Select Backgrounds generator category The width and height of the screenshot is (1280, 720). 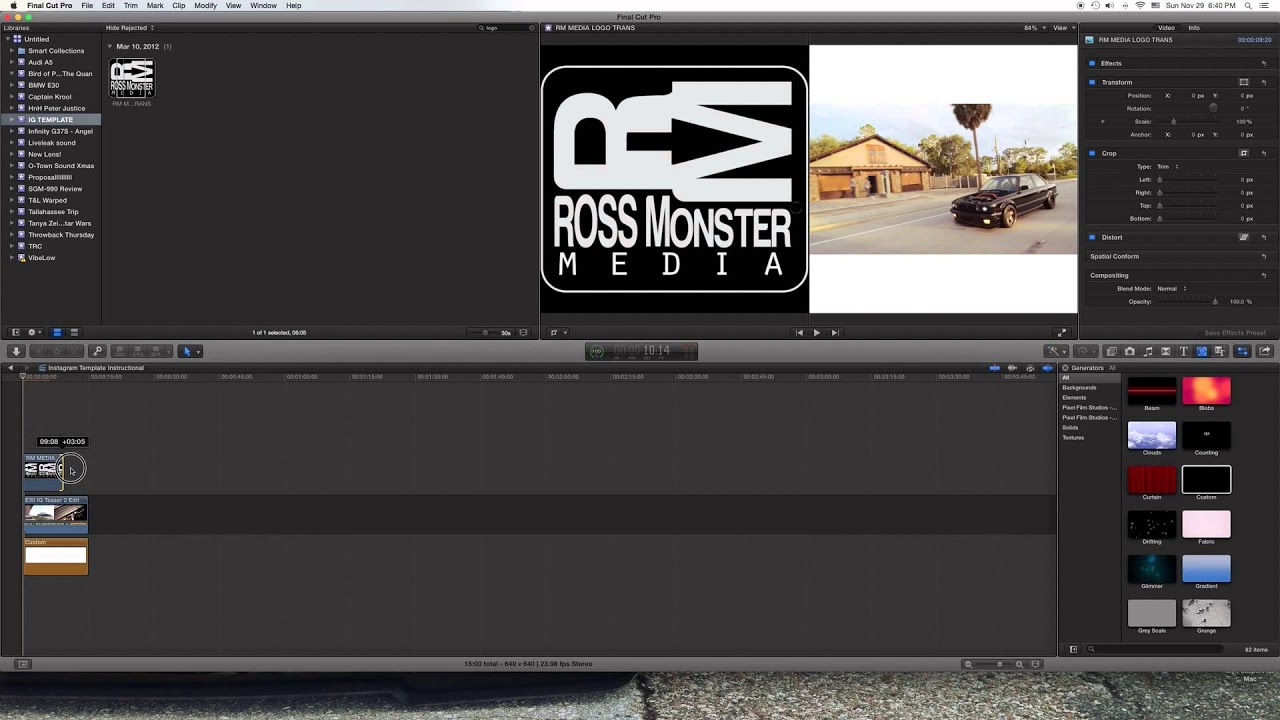point(1079,387)
